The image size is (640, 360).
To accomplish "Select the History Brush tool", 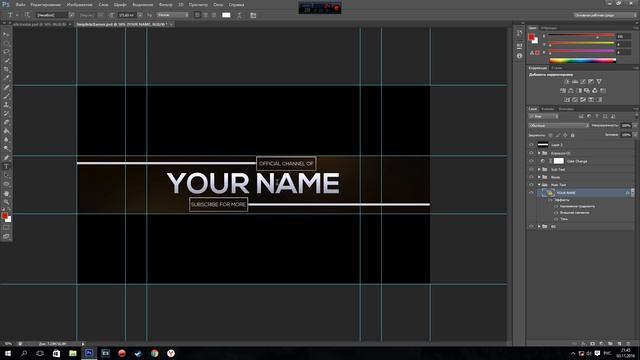I will click(6, 113).
